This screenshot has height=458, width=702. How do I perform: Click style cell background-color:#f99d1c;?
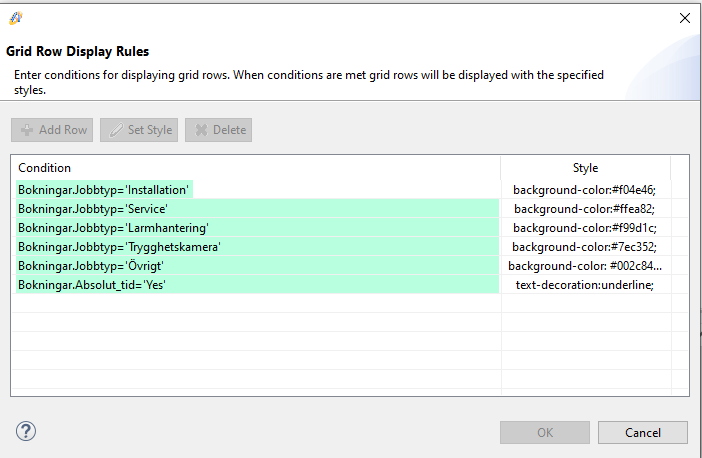pos(585,228)
